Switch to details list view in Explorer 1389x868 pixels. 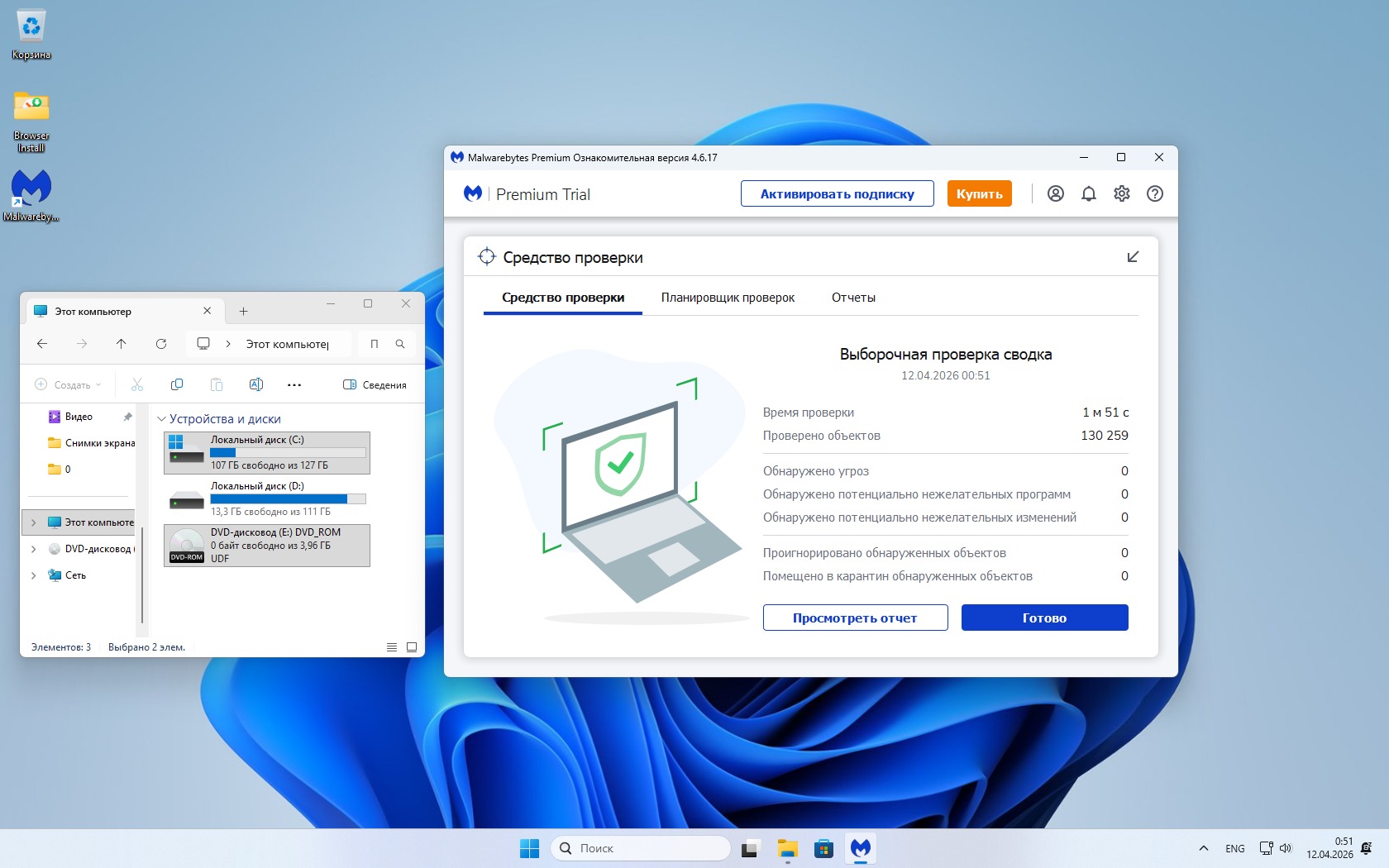coord(392,647)
